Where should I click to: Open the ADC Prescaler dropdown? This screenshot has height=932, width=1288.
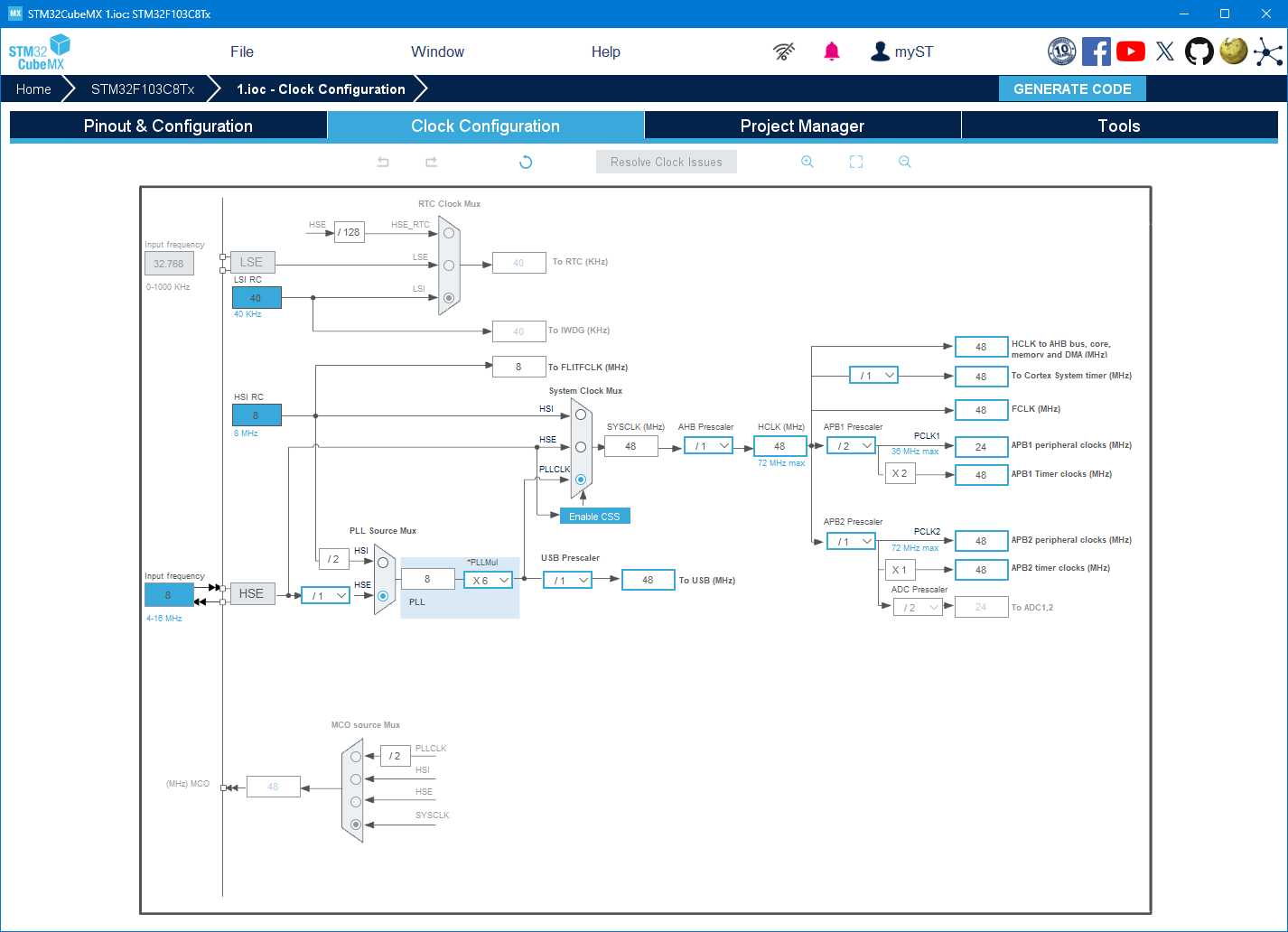[918, 608]
